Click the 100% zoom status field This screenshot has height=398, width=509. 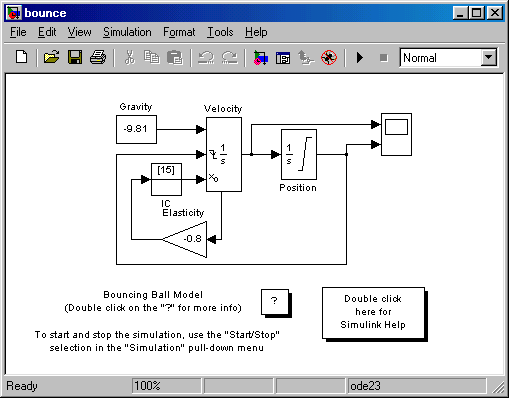167,386
